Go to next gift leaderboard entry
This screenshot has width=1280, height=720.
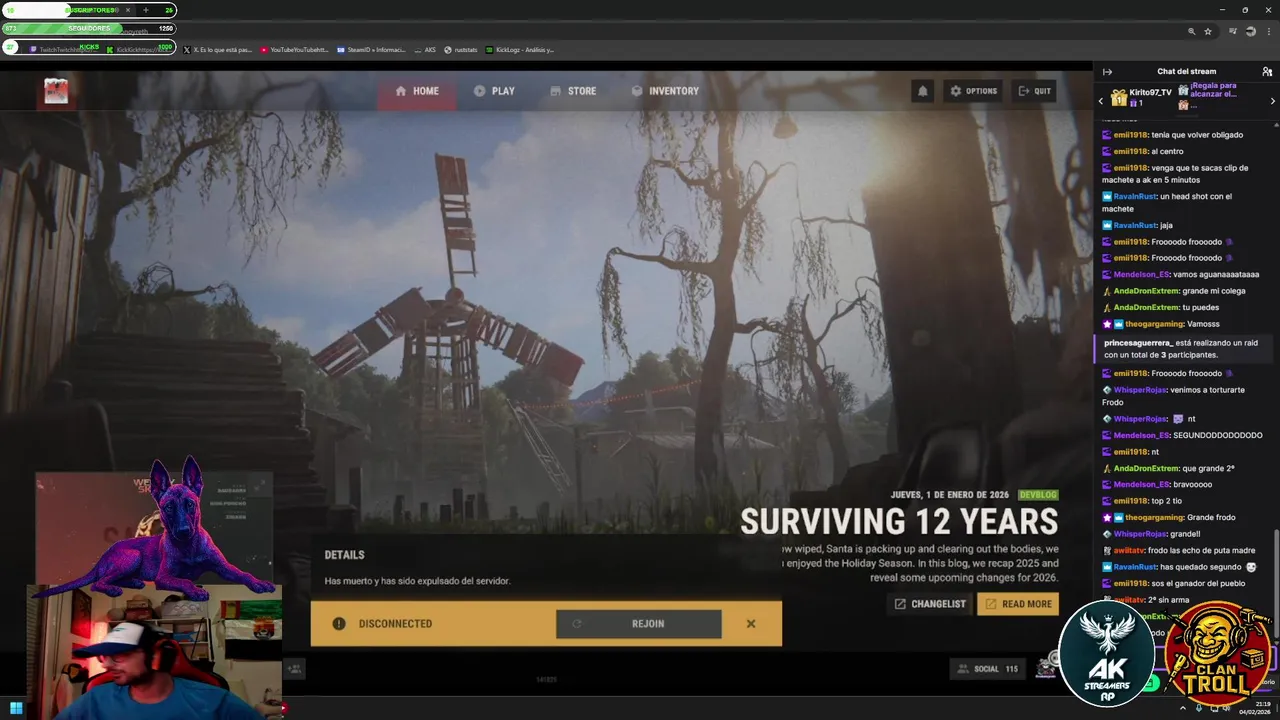tap(1272, 101)
